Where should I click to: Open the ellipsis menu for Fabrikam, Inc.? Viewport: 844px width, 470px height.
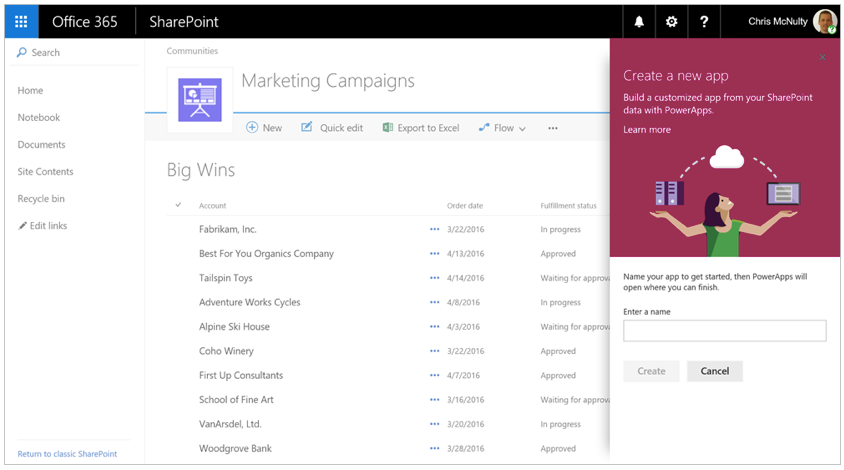(434, 229)
